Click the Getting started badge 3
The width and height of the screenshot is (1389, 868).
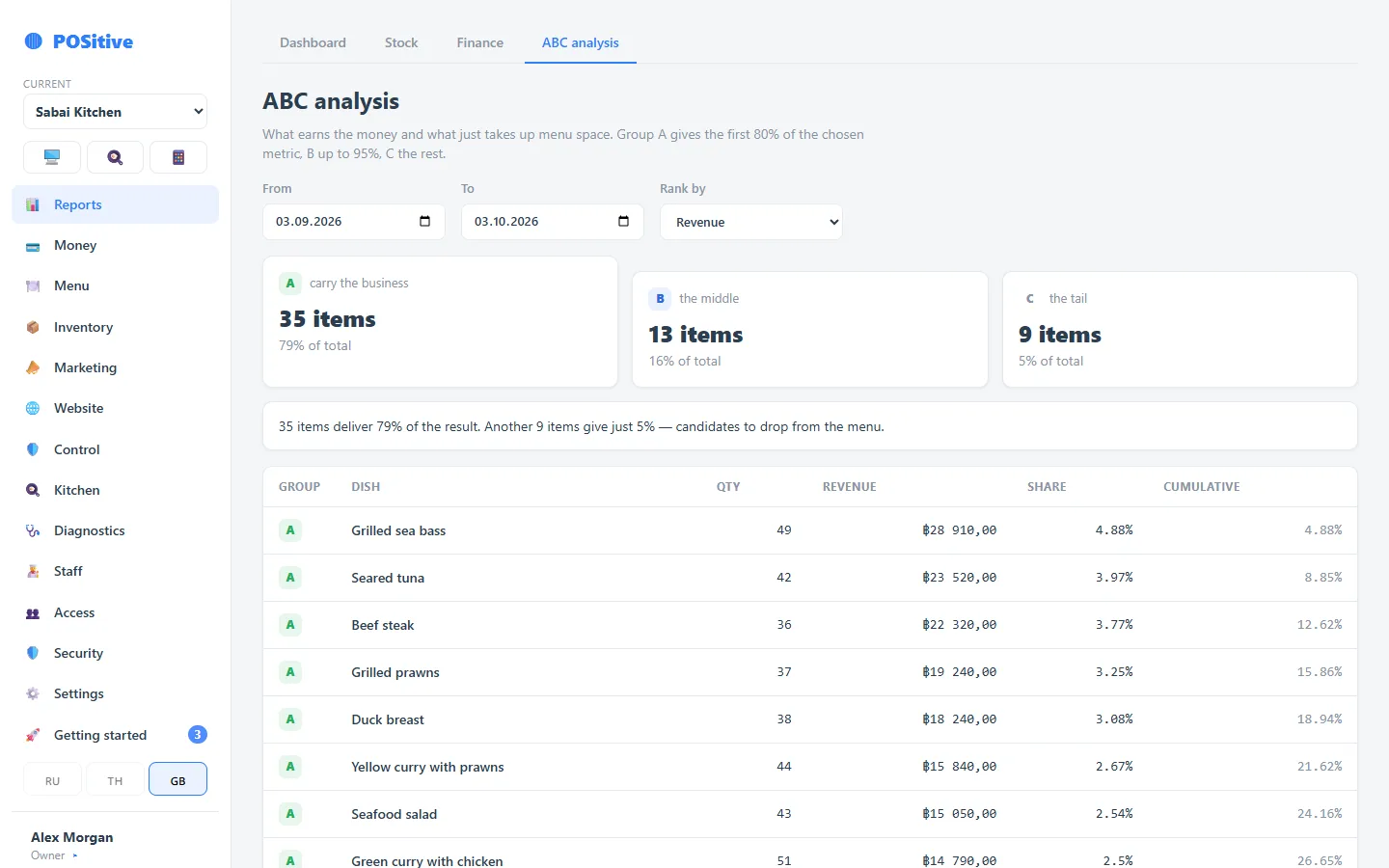[197, 735]
